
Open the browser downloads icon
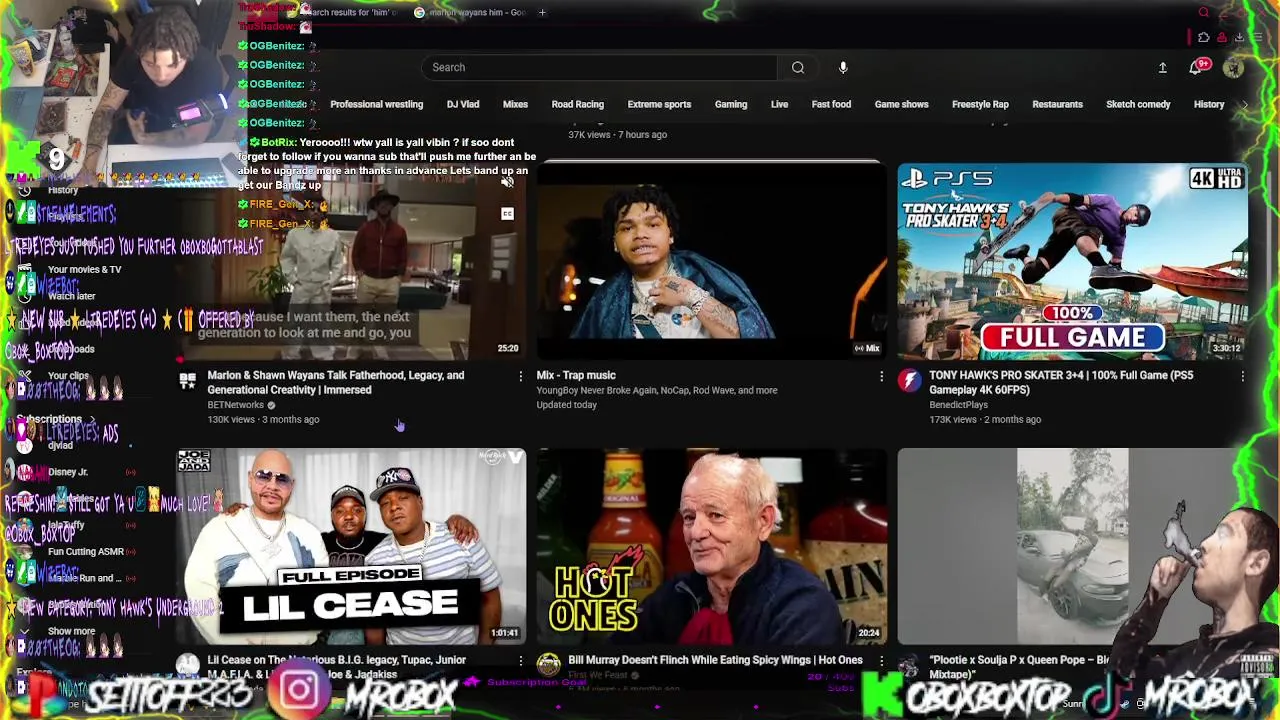point(1239,38)
